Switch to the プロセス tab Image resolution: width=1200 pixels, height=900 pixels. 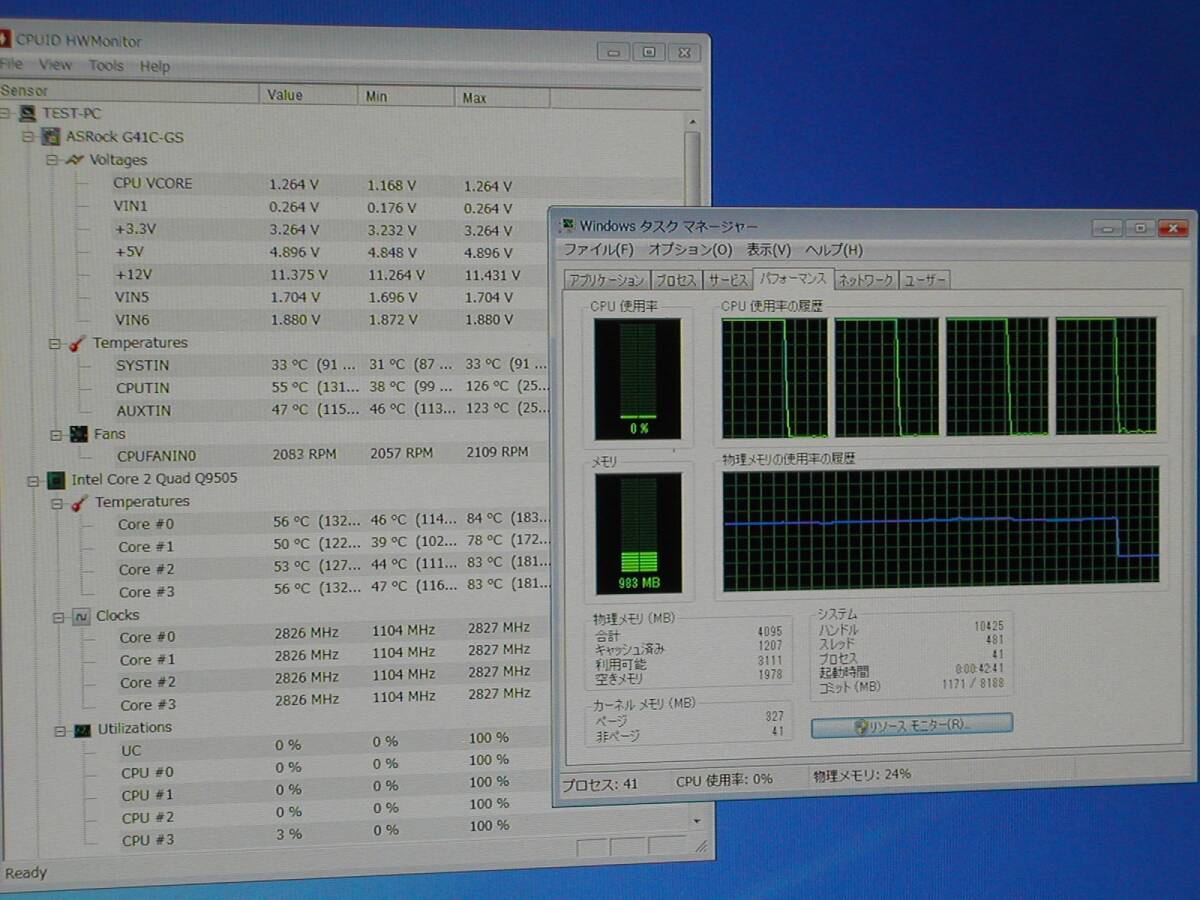coord(676,281)
